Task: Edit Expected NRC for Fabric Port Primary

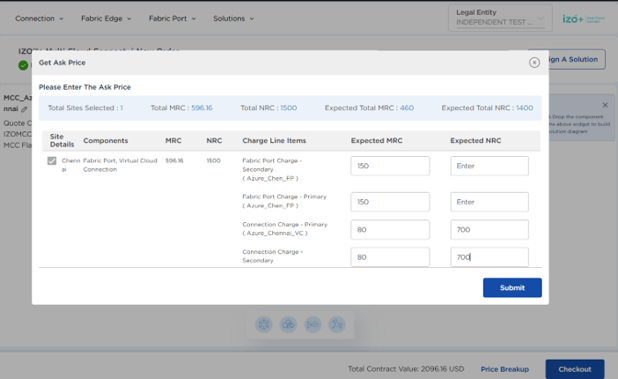Action: 489,202
